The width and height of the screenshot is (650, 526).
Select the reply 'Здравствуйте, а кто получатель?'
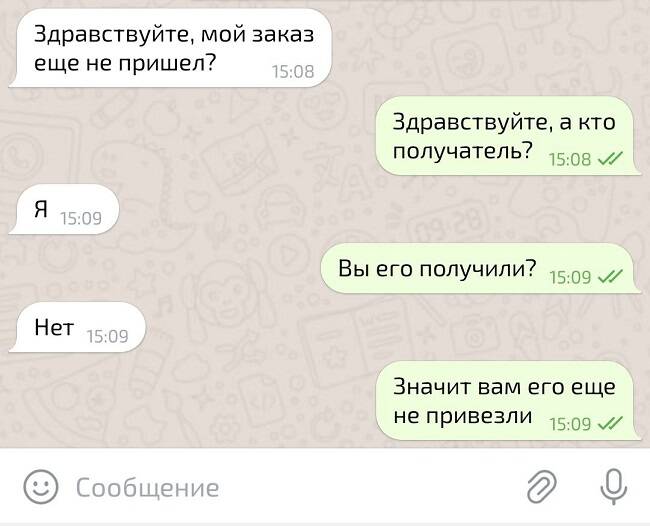[508, 136]
